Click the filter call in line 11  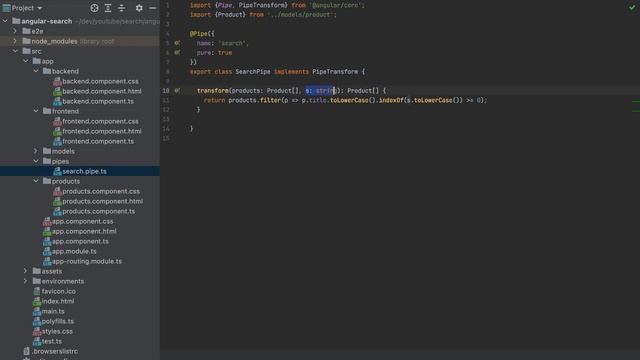coord(271,100)
